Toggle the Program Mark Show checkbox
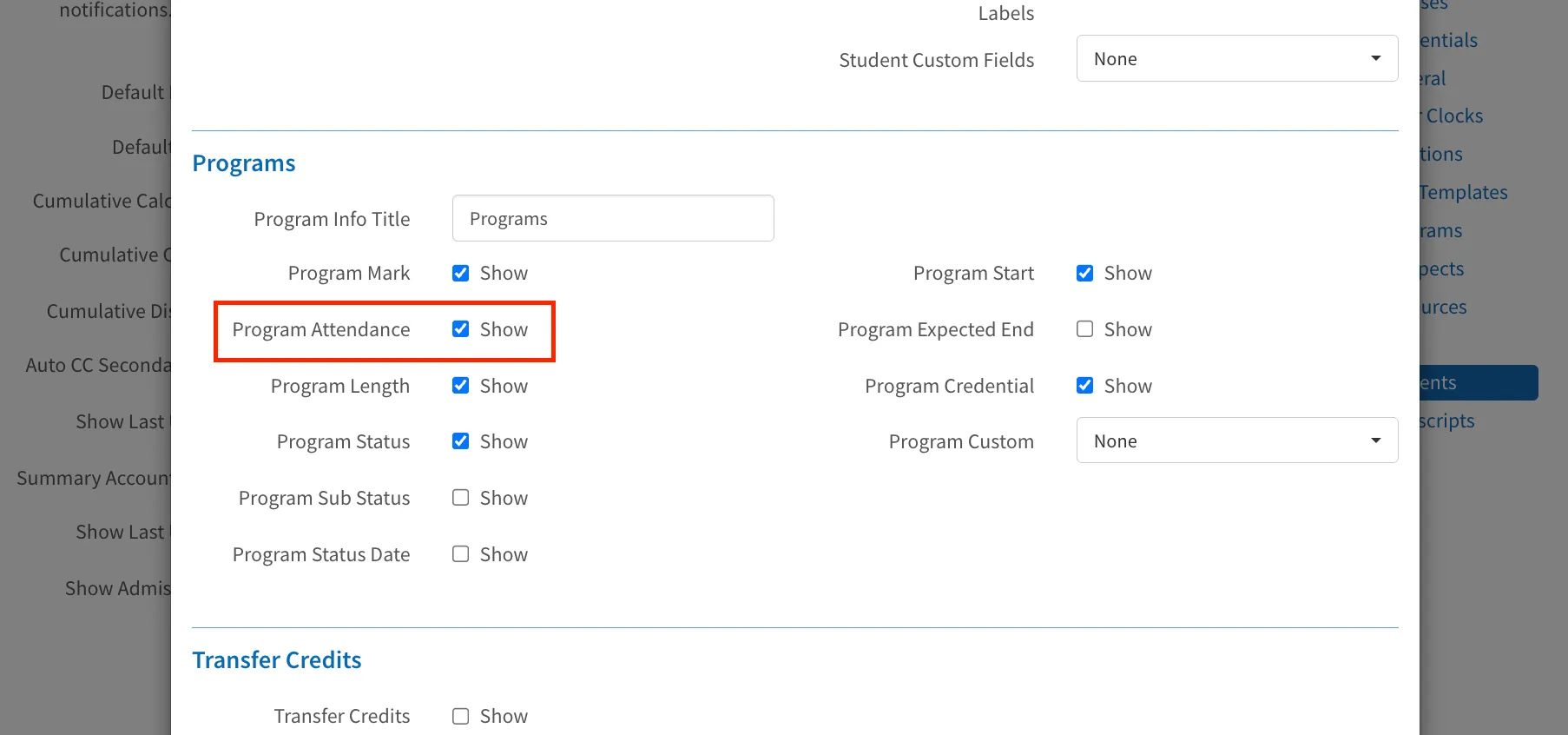This screenshot has height=735, width=1568. tap(460, 273)
